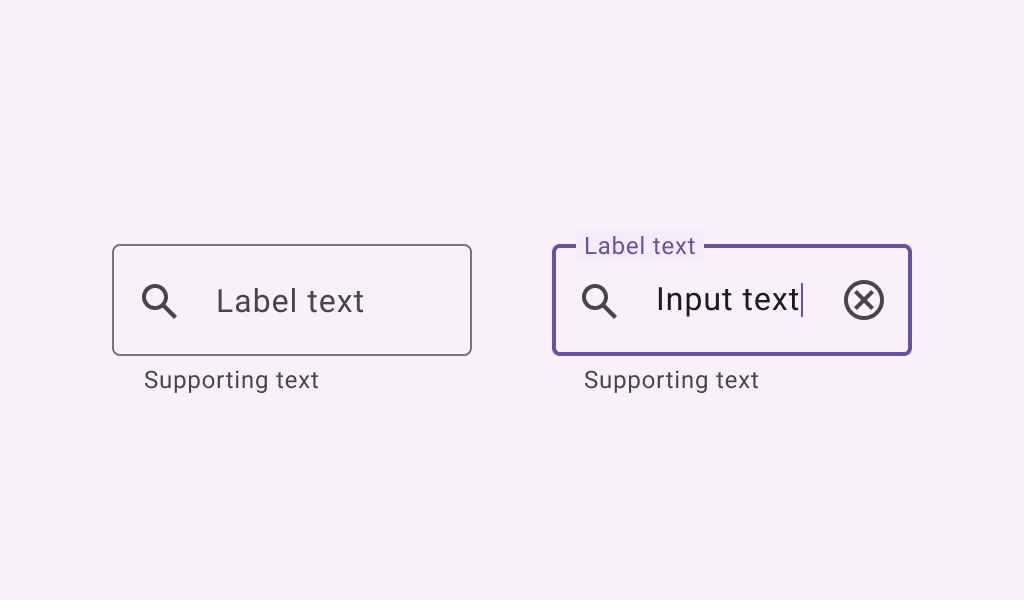This screenshot has height=600, width=1024.
Task: Click Supporting text under the right field
Action: [671, 380]
